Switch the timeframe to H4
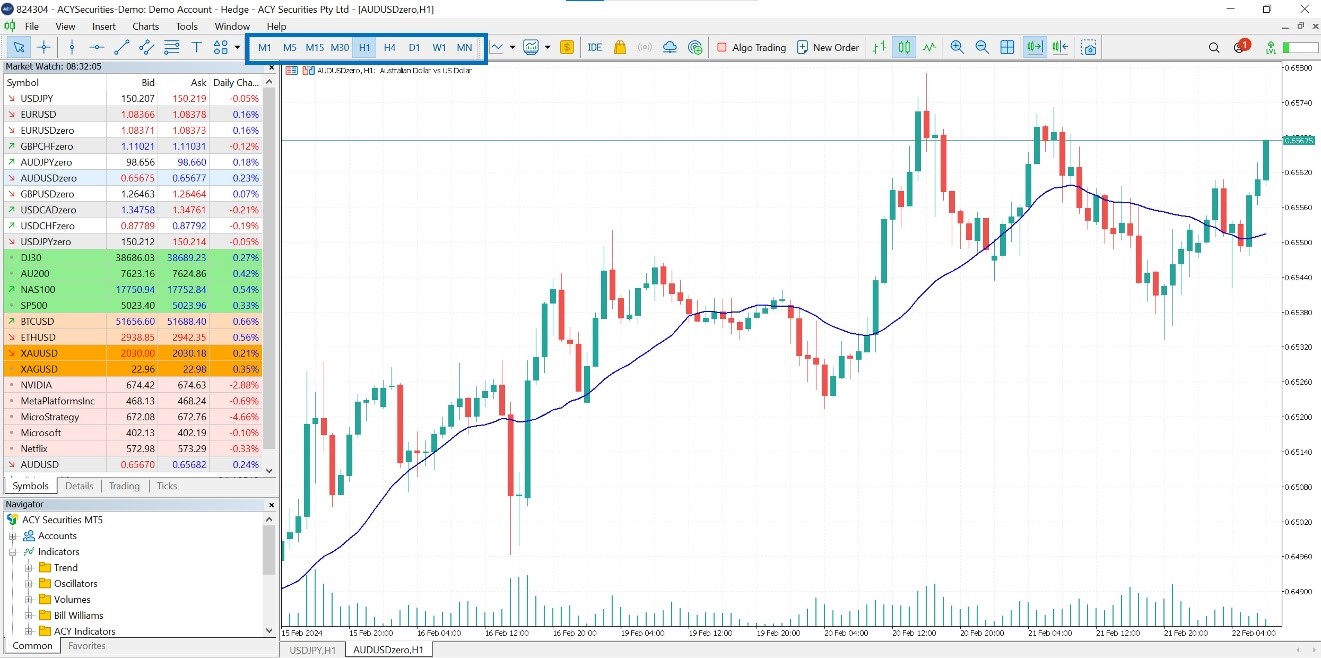Image resolution: width=1321 pixels, height=658 pixels. (390, 47)
